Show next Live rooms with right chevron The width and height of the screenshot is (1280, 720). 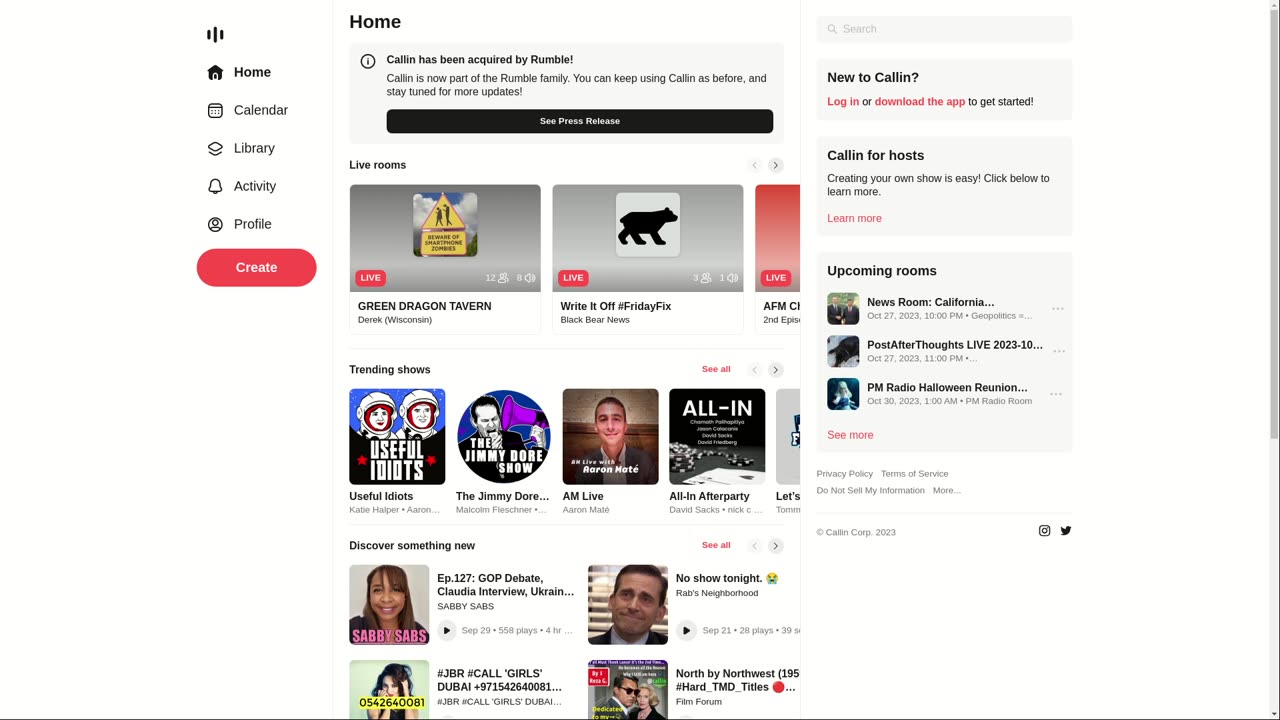[775, 165]
